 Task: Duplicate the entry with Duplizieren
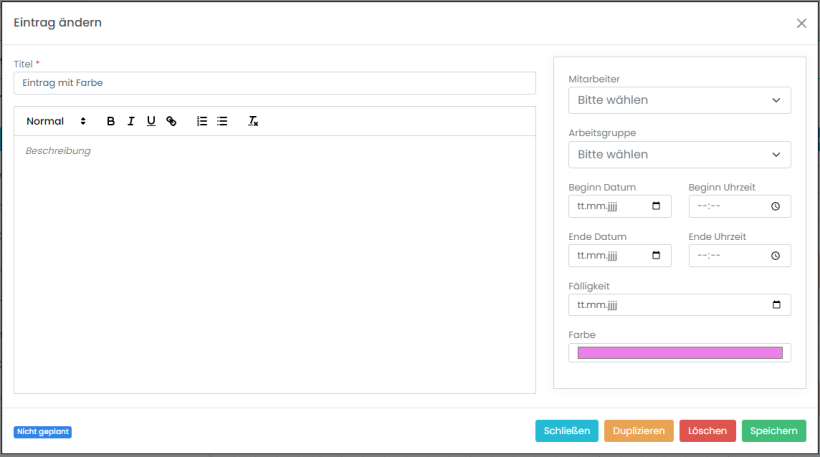(638, 431)
